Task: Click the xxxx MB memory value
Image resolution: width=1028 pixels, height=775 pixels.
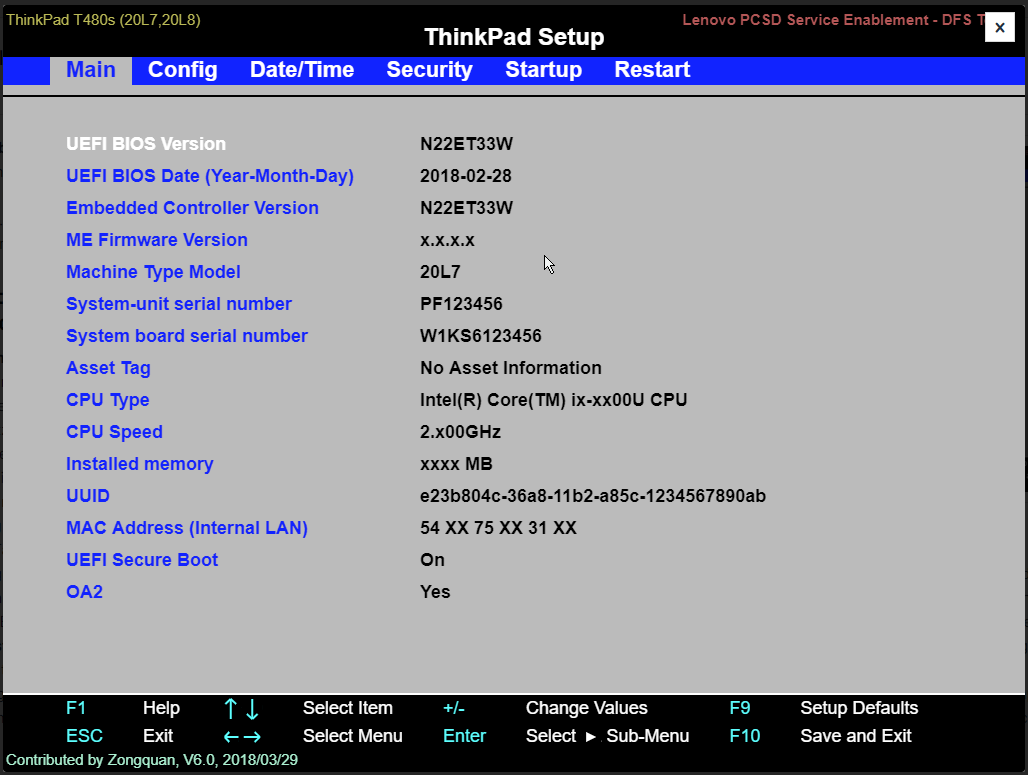Action: [456, 464]
